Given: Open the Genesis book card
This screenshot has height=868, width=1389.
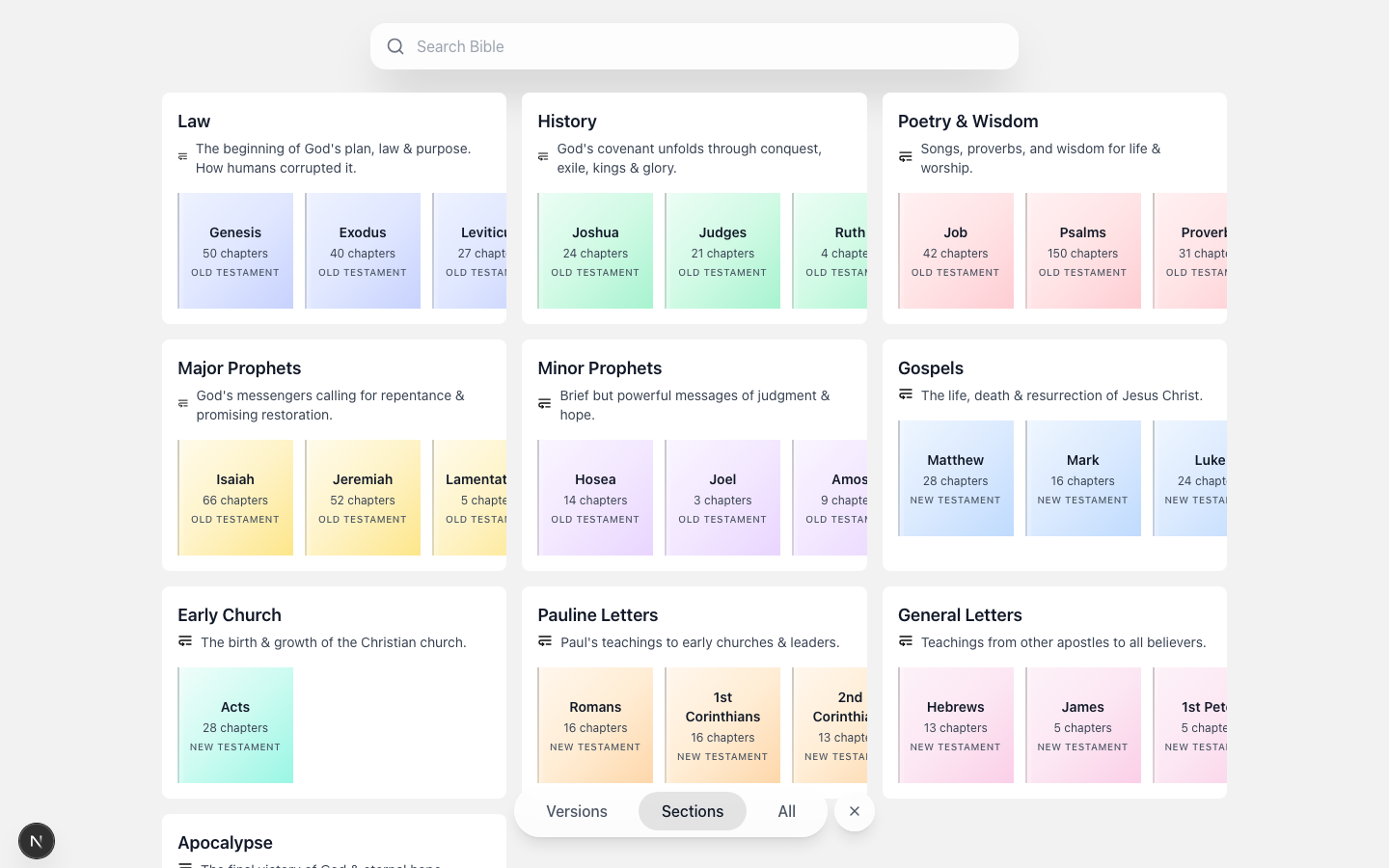Looking at the screenshot, I should [235, 251].
